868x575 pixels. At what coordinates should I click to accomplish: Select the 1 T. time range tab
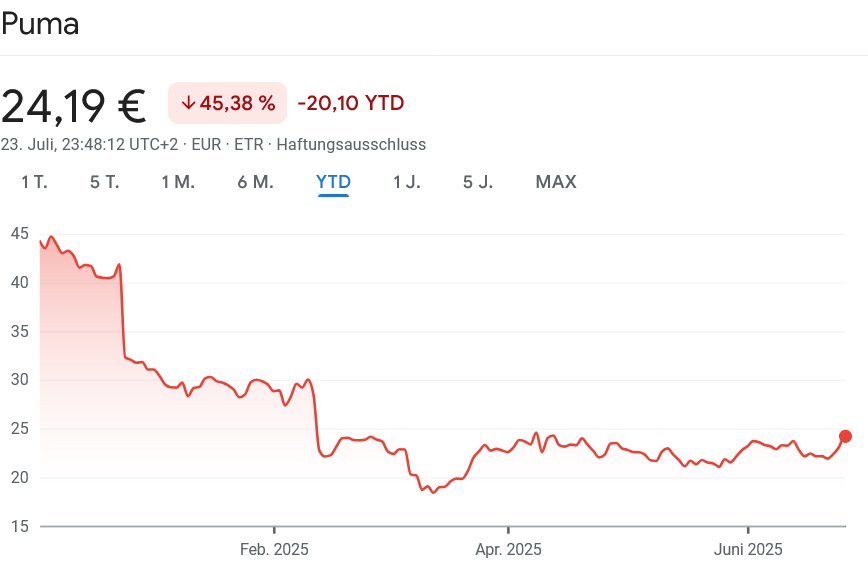pos(34,182)
